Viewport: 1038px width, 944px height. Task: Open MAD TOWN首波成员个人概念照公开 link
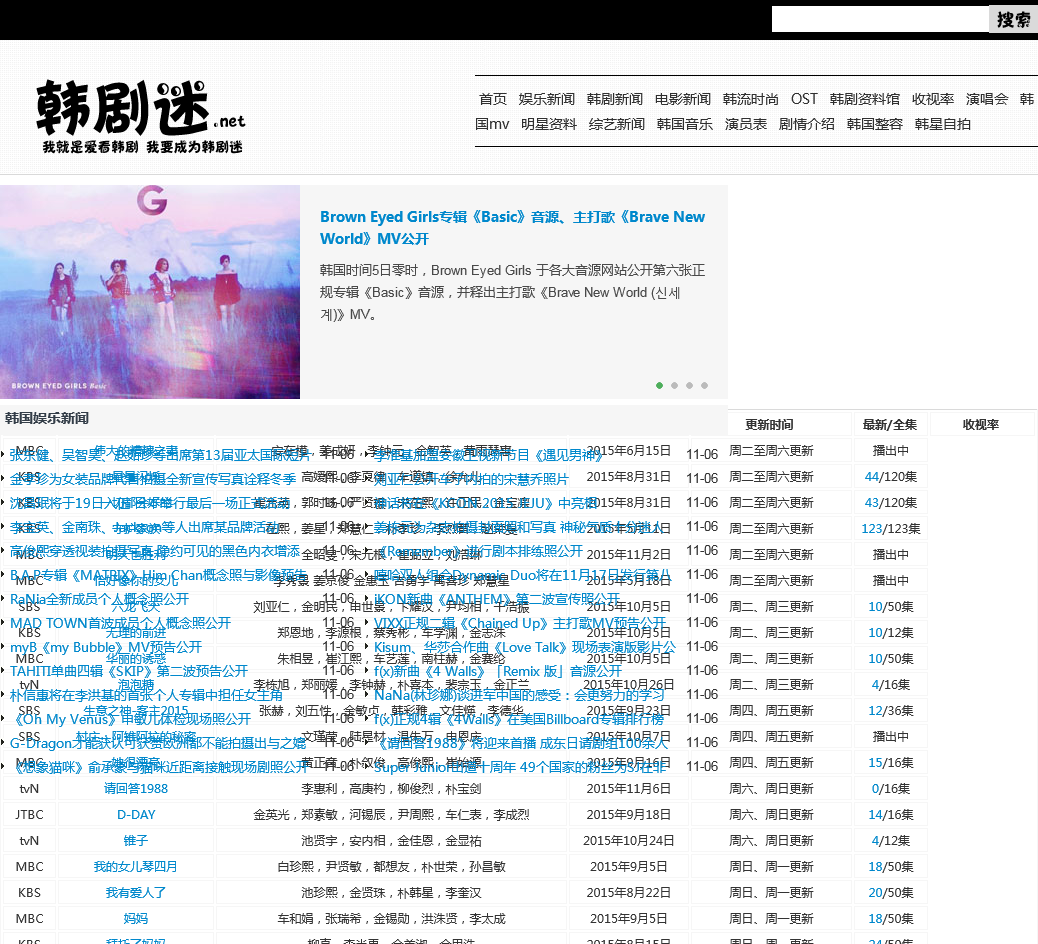120,623
